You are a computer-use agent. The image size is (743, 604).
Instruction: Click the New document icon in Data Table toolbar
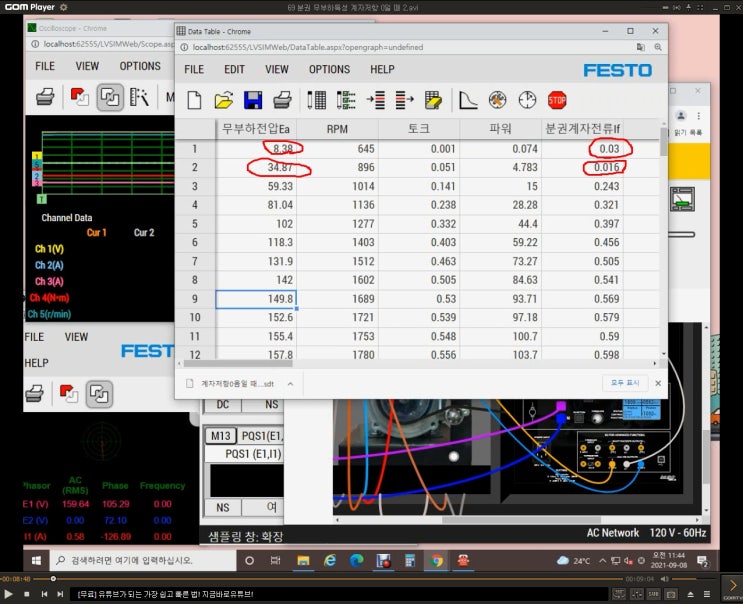(194, 100)
